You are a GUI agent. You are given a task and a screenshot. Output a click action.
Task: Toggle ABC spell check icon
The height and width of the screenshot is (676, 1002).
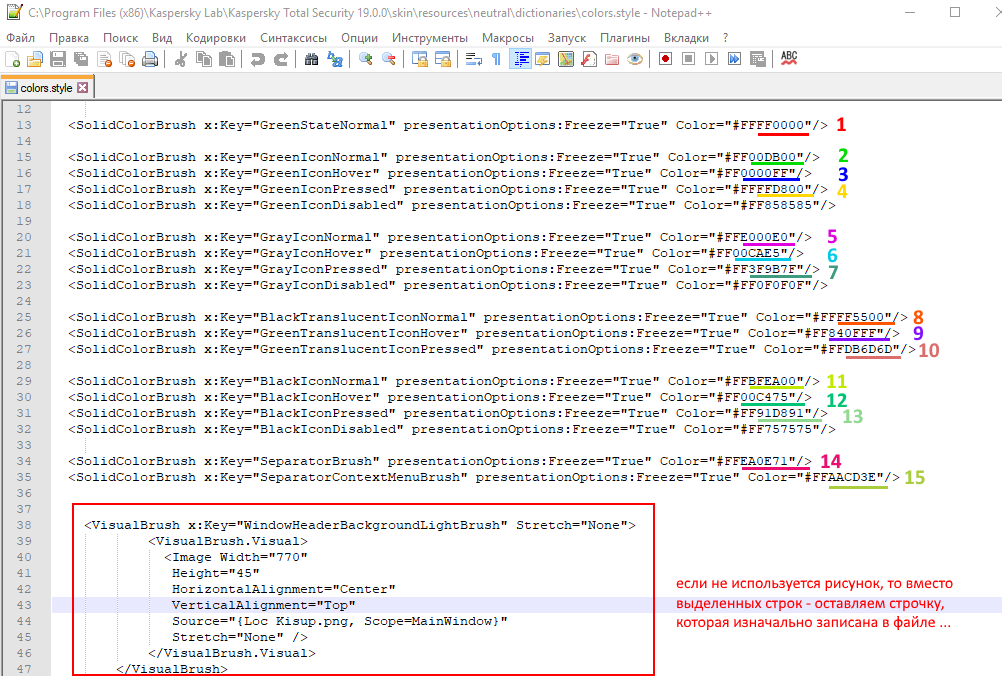[x=789, y=58]
